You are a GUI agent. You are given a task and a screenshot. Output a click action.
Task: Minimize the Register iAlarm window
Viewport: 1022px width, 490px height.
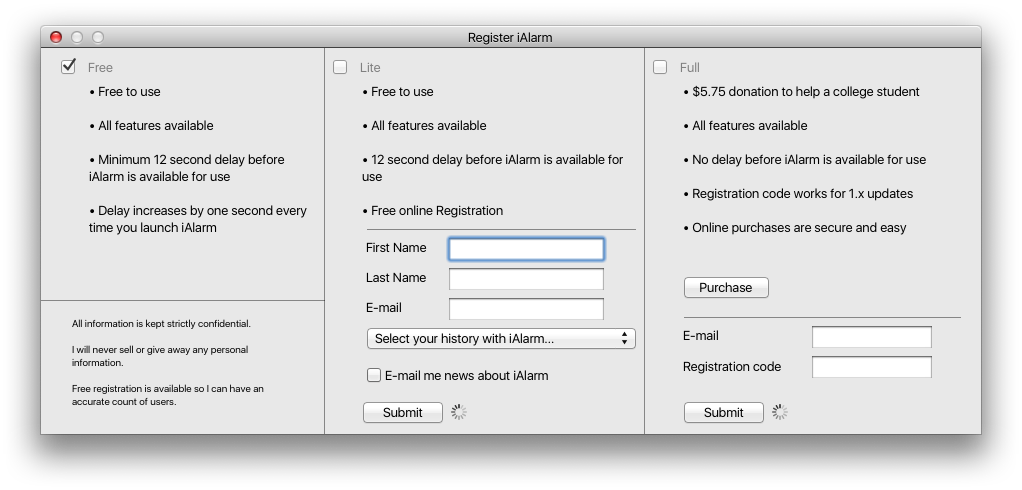tap(77, 37)
